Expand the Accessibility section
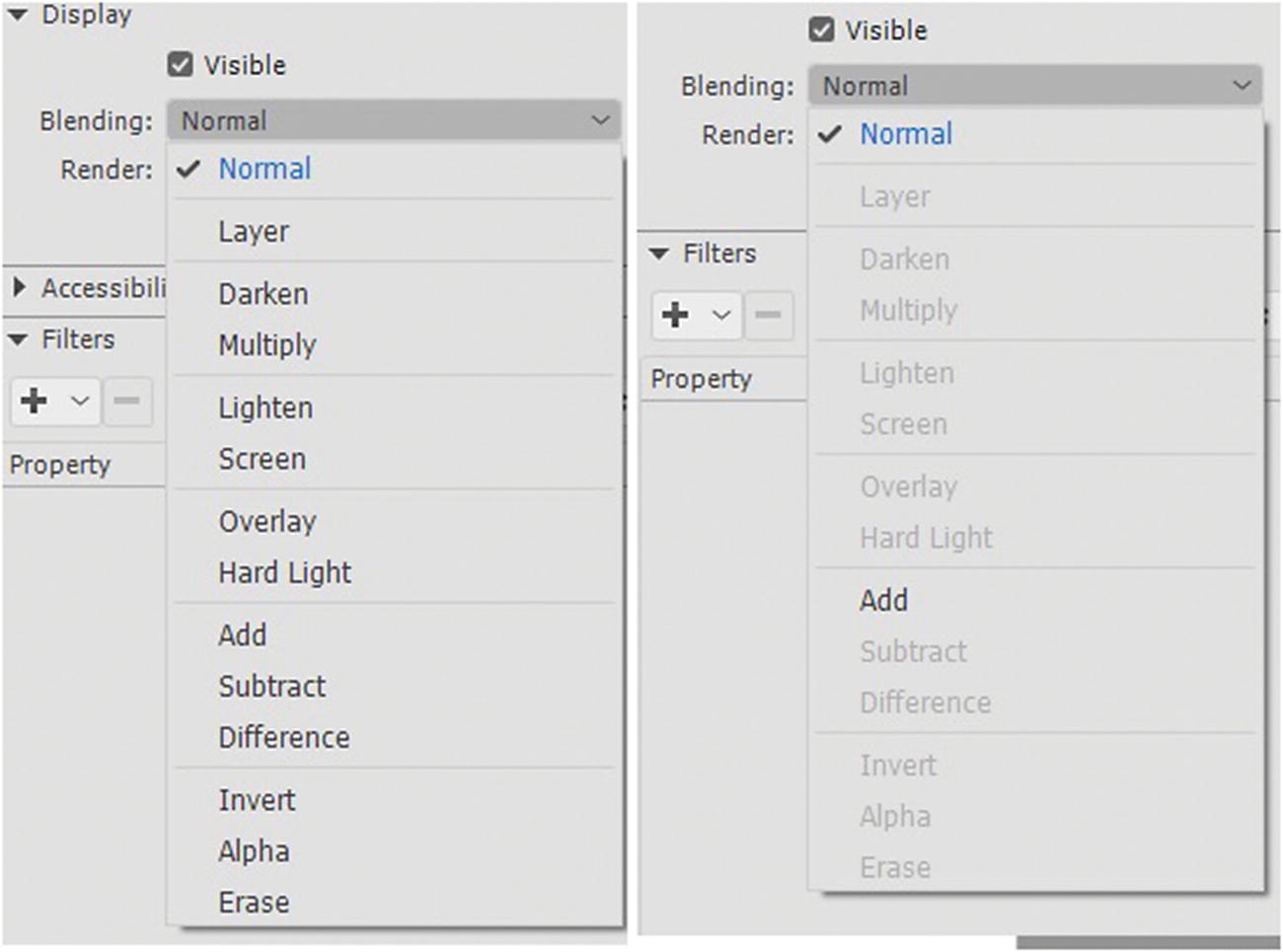Image resolution: width=1283 pixels, height=952 pixels. [19, 287]
